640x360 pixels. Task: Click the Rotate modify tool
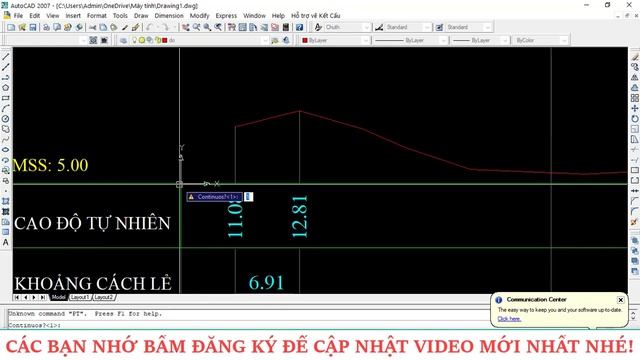click(634, 119)
